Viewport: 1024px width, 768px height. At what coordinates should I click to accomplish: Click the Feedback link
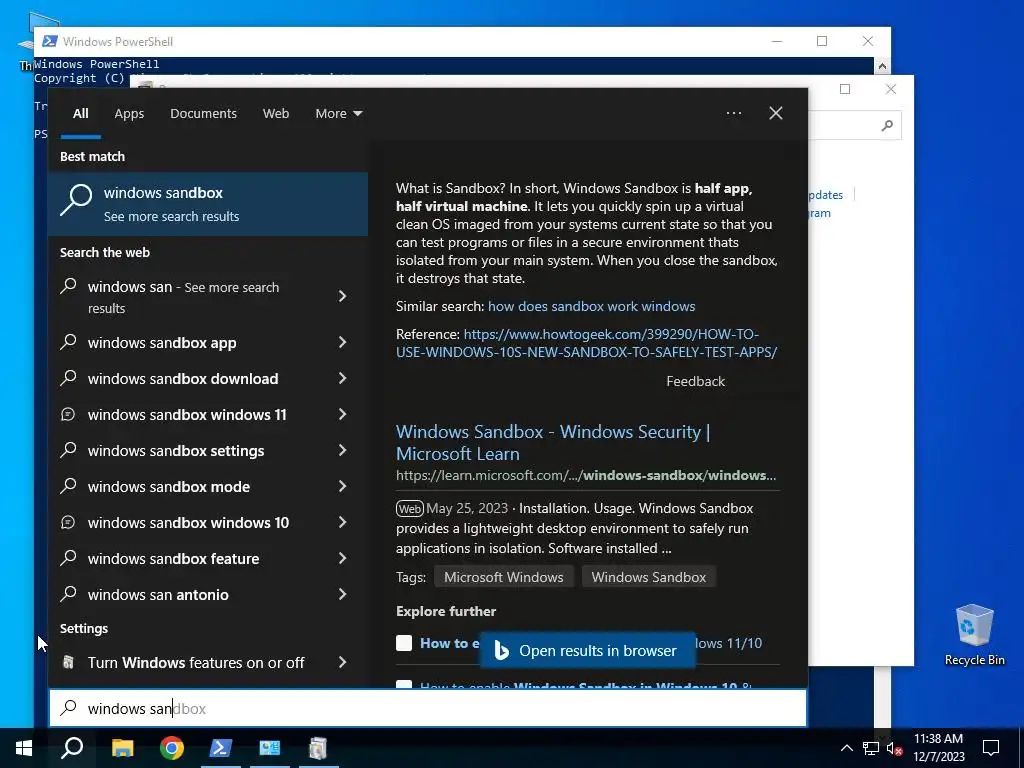click(x=695, y=381)
